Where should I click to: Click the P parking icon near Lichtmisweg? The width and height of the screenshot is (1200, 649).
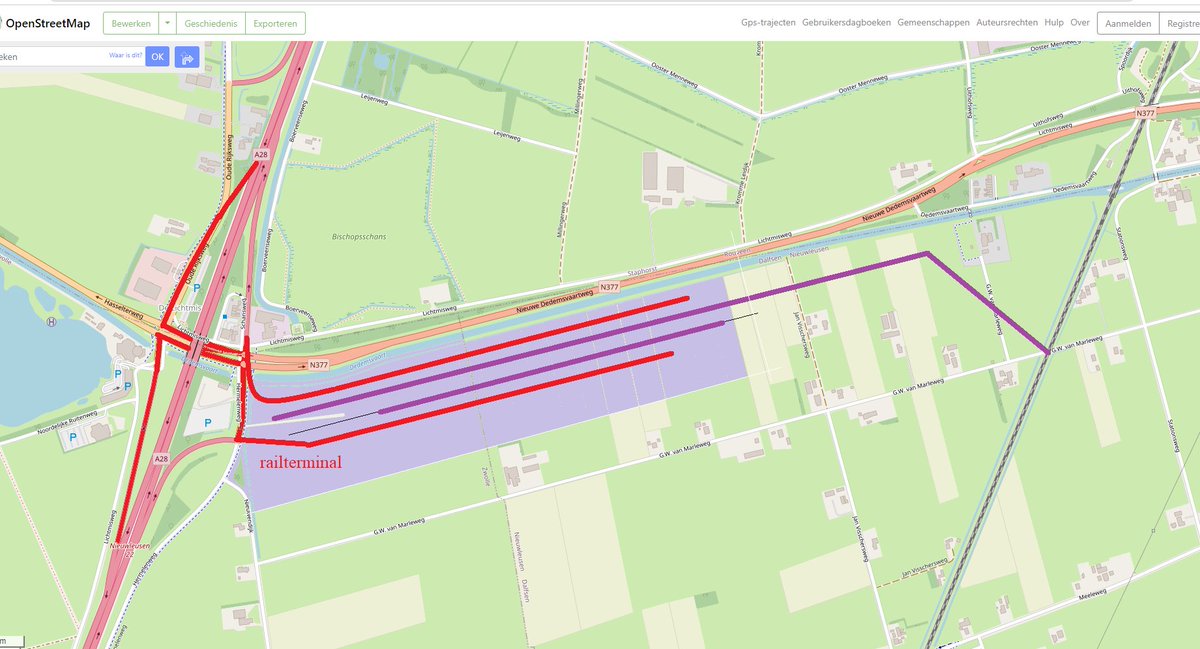pyautogui.click(x=198, y=287)
